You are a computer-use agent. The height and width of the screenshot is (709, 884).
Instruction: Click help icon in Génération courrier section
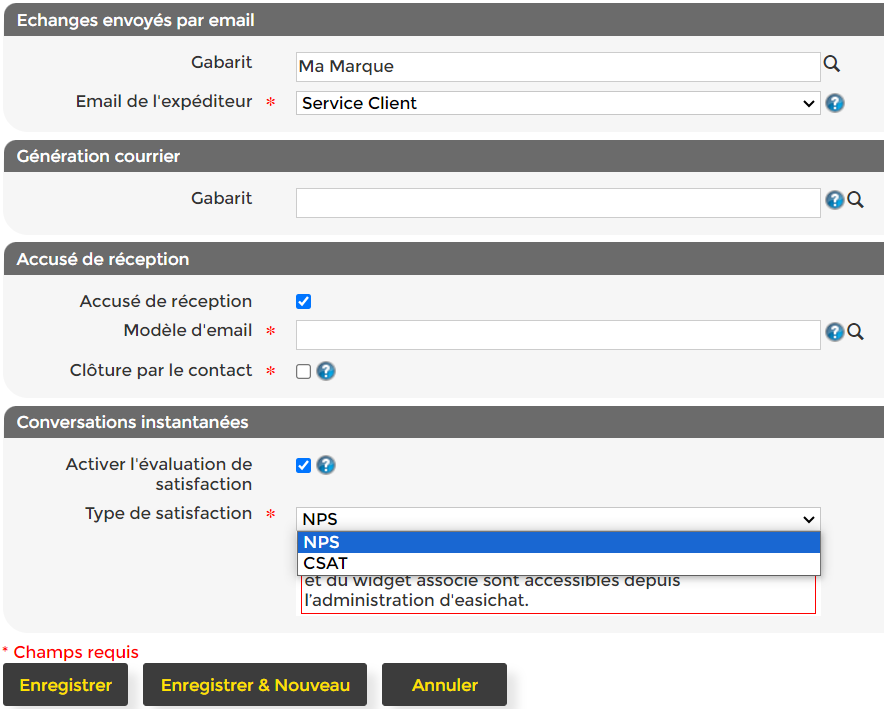pyautogui.click(x=834, y=200)
